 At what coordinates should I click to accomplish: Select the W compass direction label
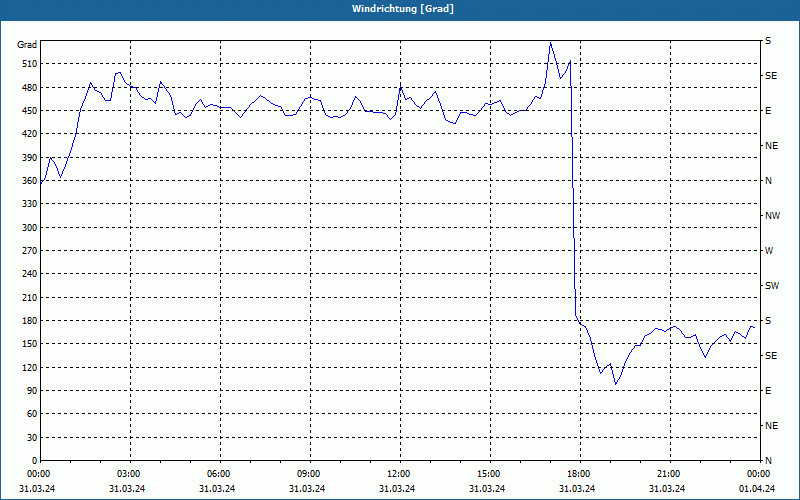tap(769, 251)
